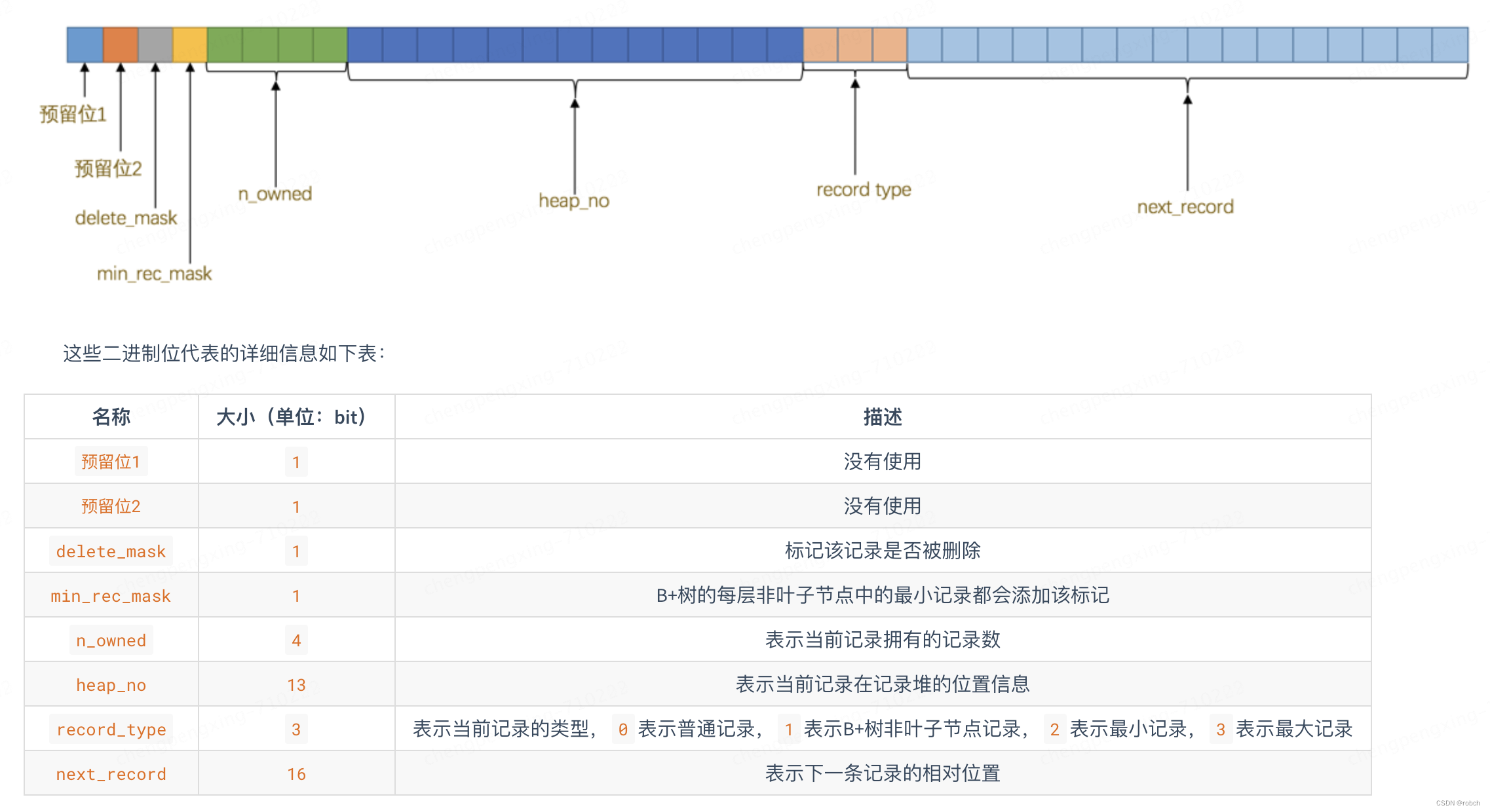Click the description '标记该记录是否被删除'
The height and width of the screenshot is (812, 1490).
tap(883, 551)
